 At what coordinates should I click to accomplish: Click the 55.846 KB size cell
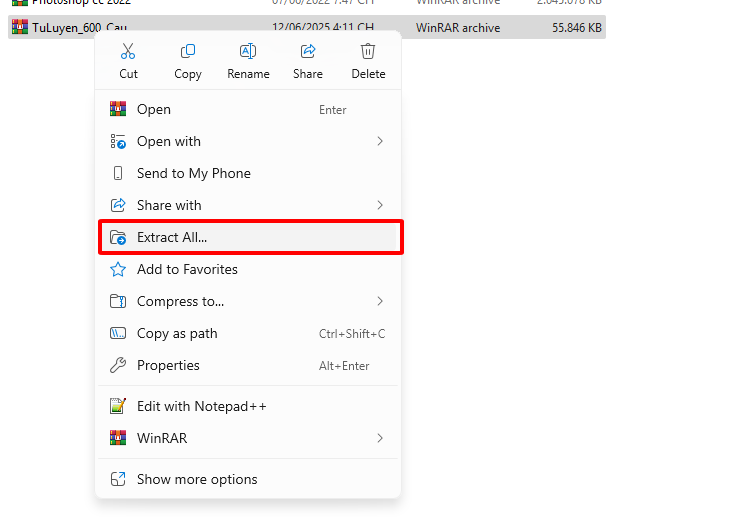pos(576,28)
